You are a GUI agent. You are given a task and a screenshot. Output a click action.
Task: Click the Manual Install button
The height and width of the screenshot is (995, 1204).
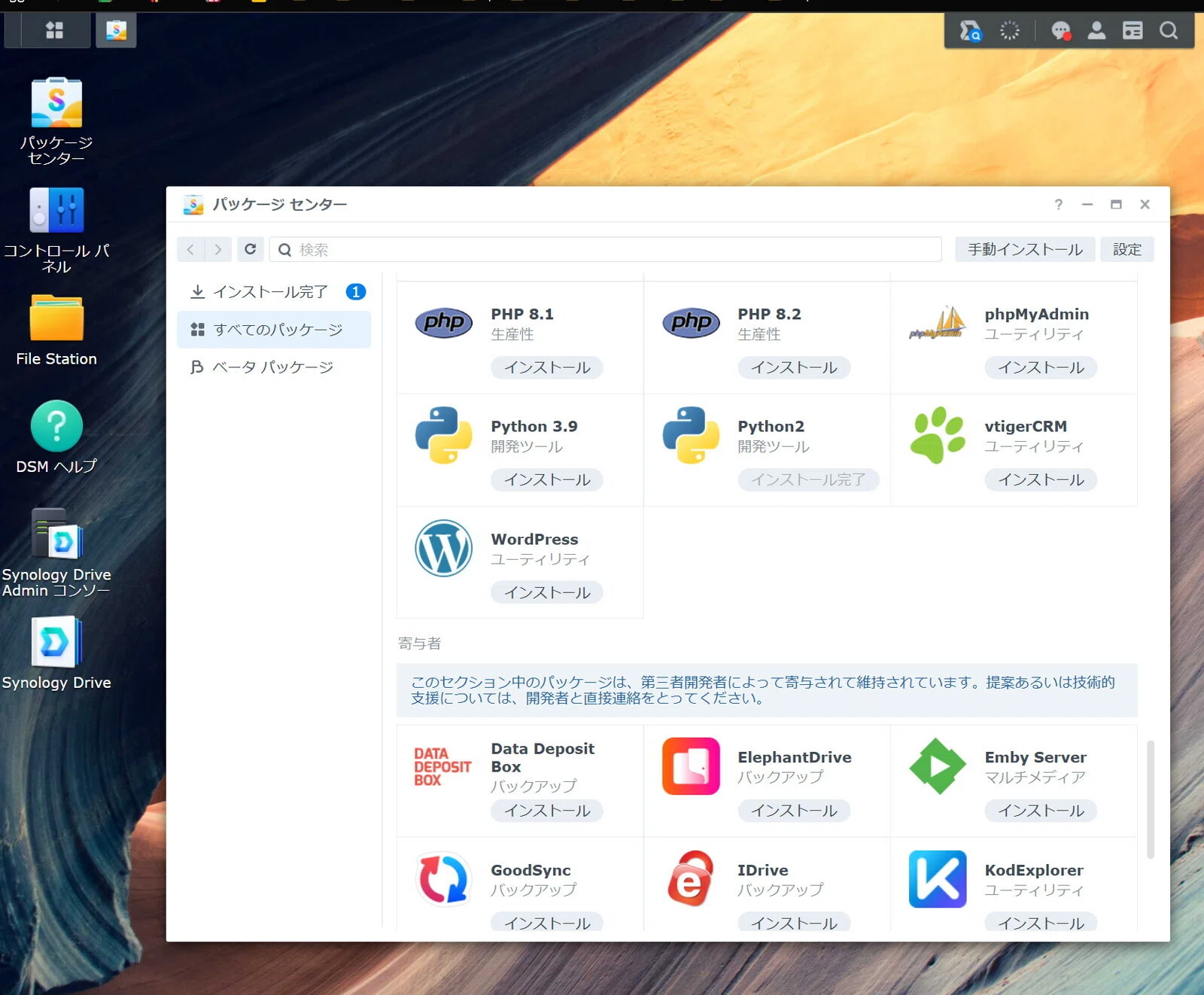1025,249
